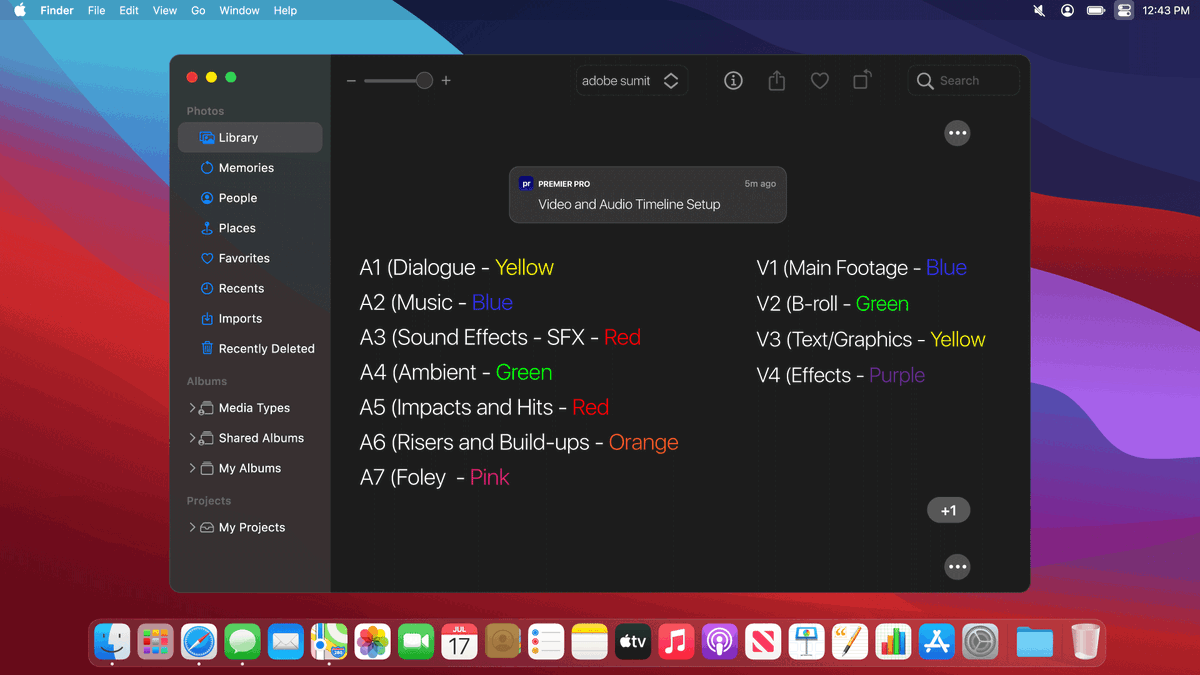
Task: Click the +1 badge button
Action: coord(948,511)
